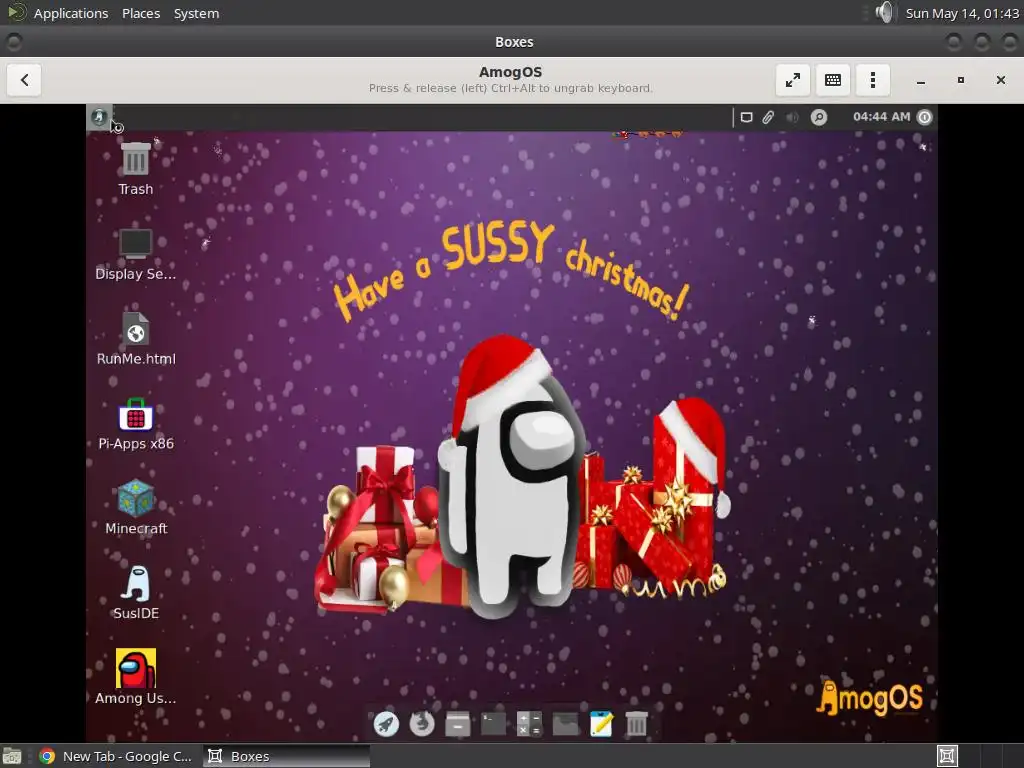Viewport: 1024px width, 768px height.
Task: Click the 04:44 AM clock in the AmogOS panel
Action: (x=882, y=117)
